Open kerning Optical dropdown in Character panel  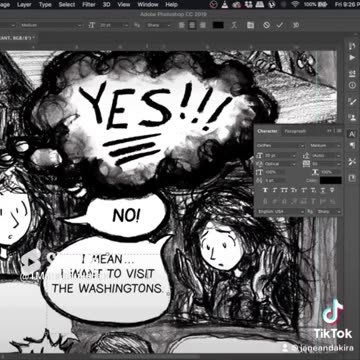point(280,164)
